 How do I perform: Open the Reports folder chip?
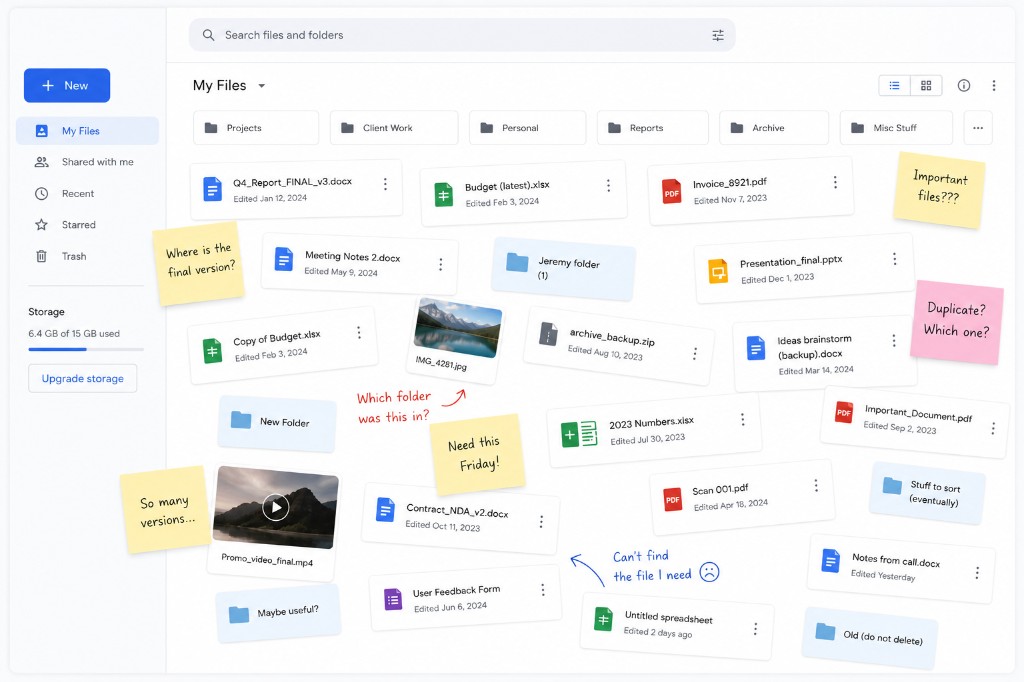(x=652, y=128)
